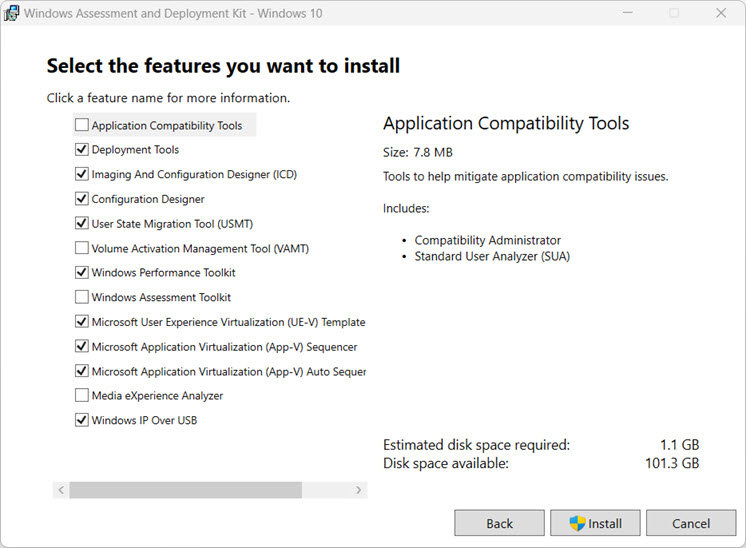Disable the Configuration Designer feature checkbox
Image resolution: width=746 pixels, height=548 pixels.
pos(81,199)
